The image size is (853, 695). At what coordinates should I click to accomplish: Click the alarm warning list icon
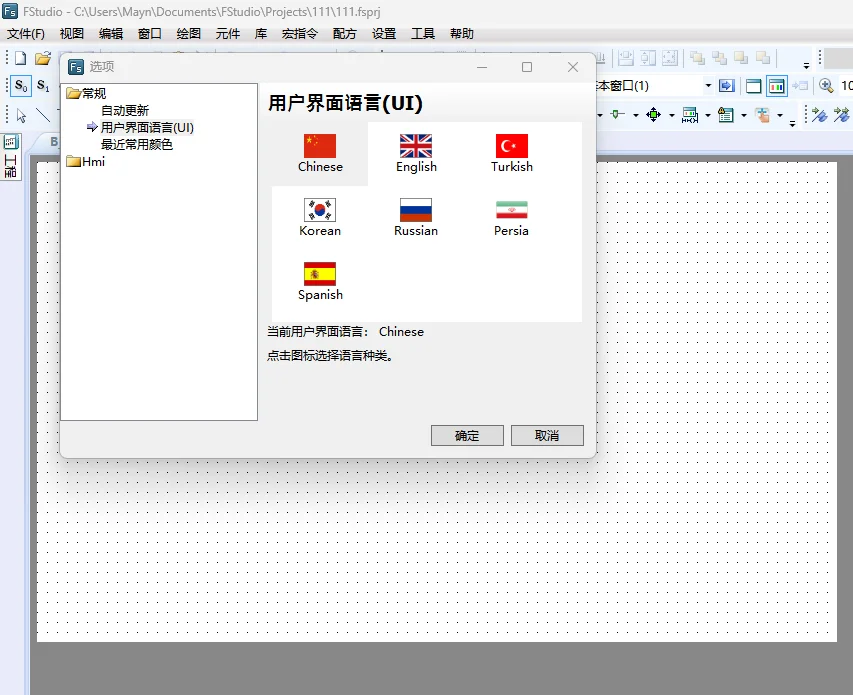point(726,115)
